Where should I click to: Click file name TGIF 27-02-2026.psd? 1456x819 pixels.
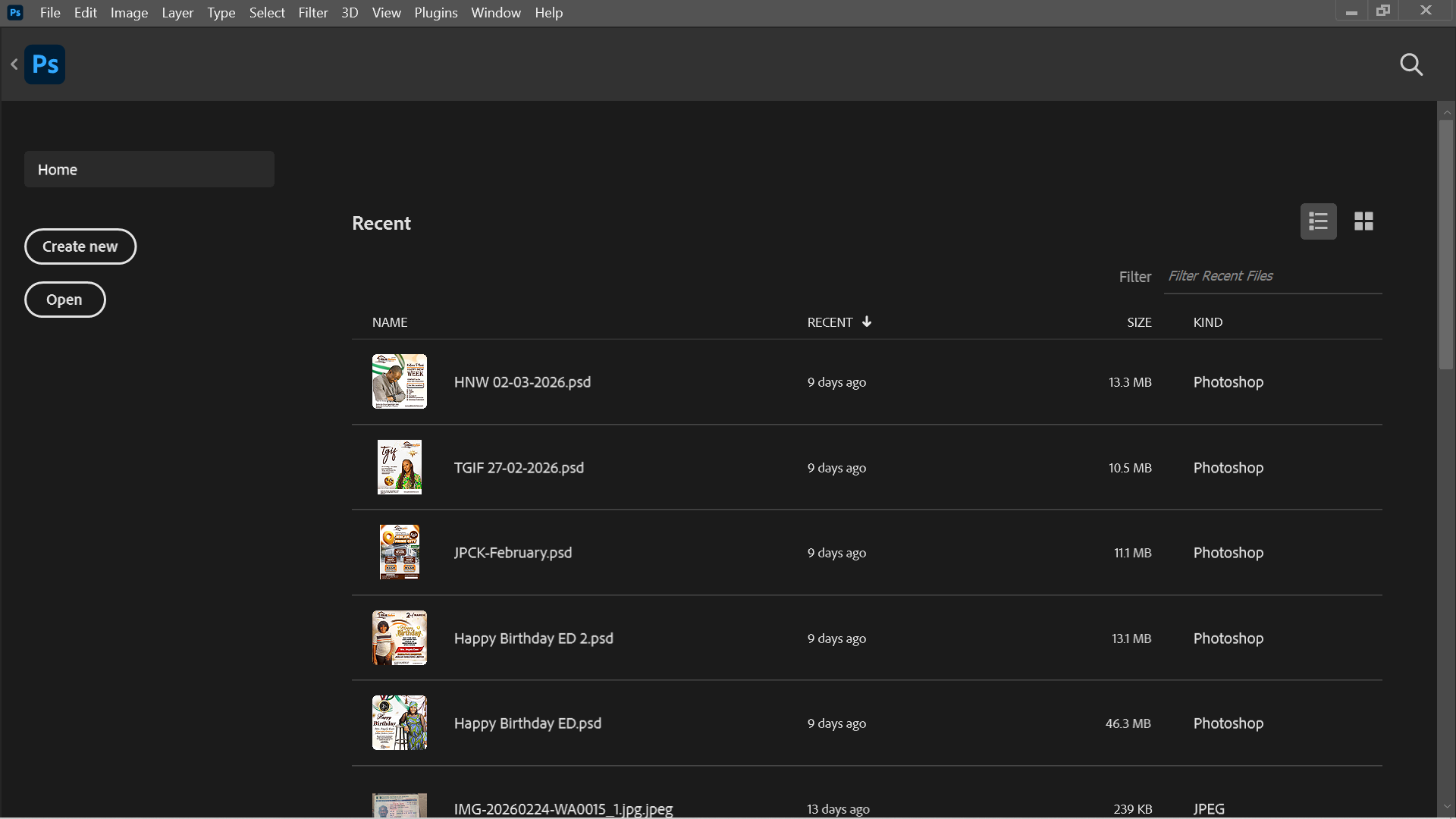519,468
